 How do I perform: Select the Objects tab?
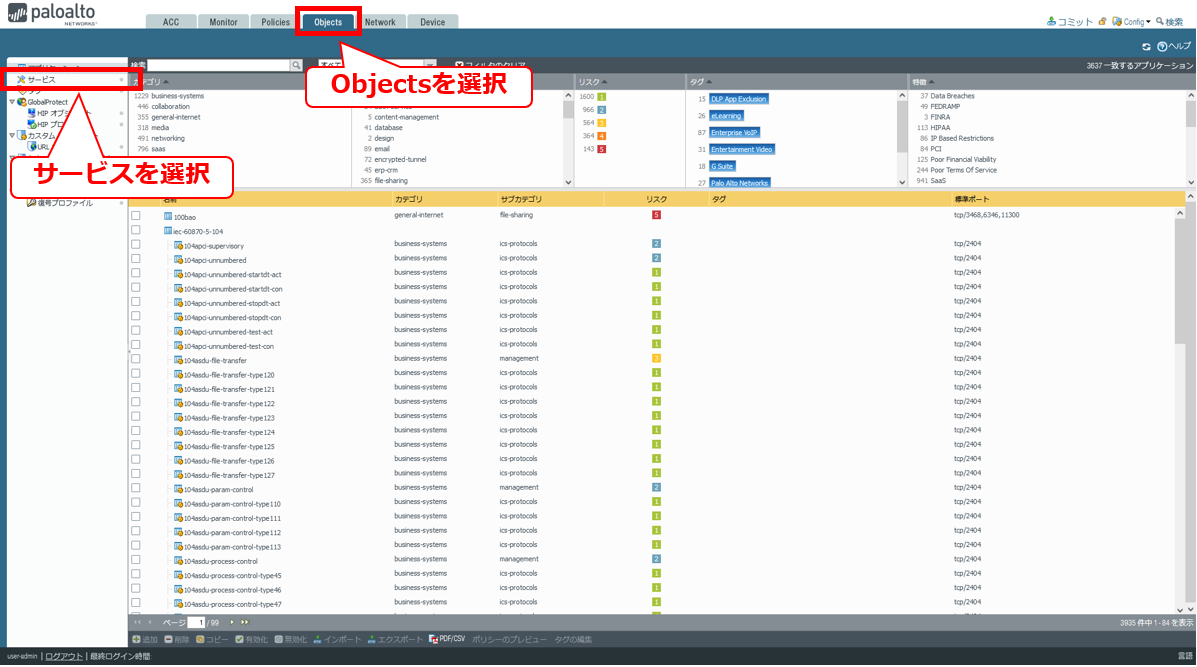[328, 22]
